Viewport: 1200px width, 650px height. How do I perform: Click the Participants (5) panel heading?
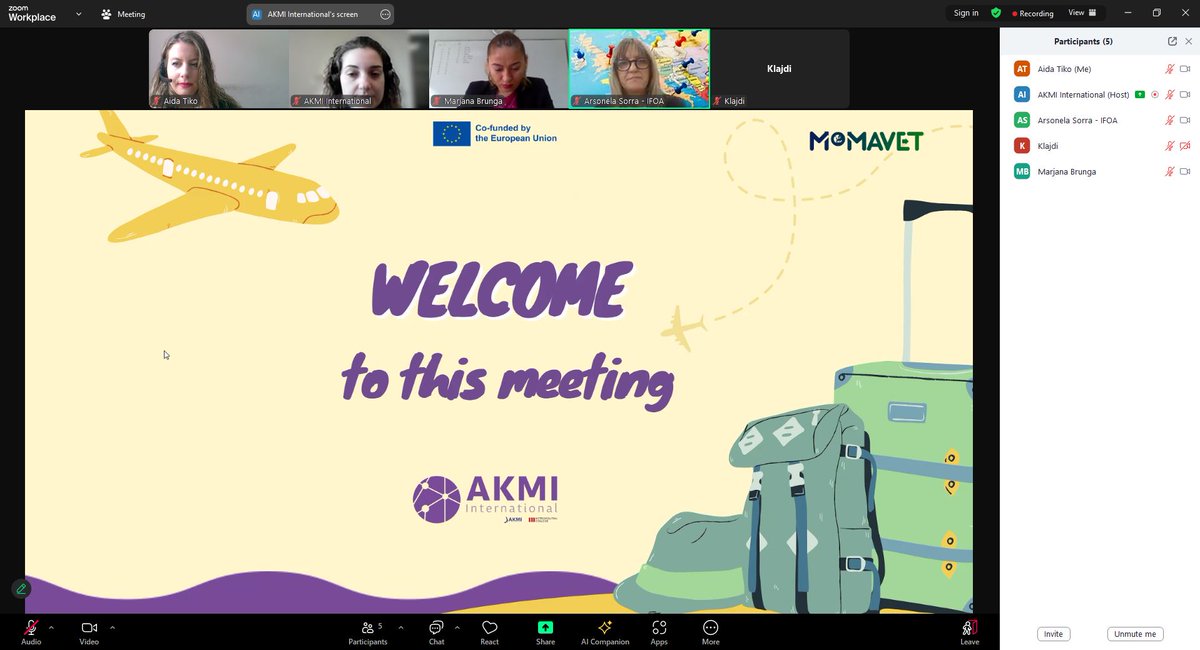point(1083,41)
